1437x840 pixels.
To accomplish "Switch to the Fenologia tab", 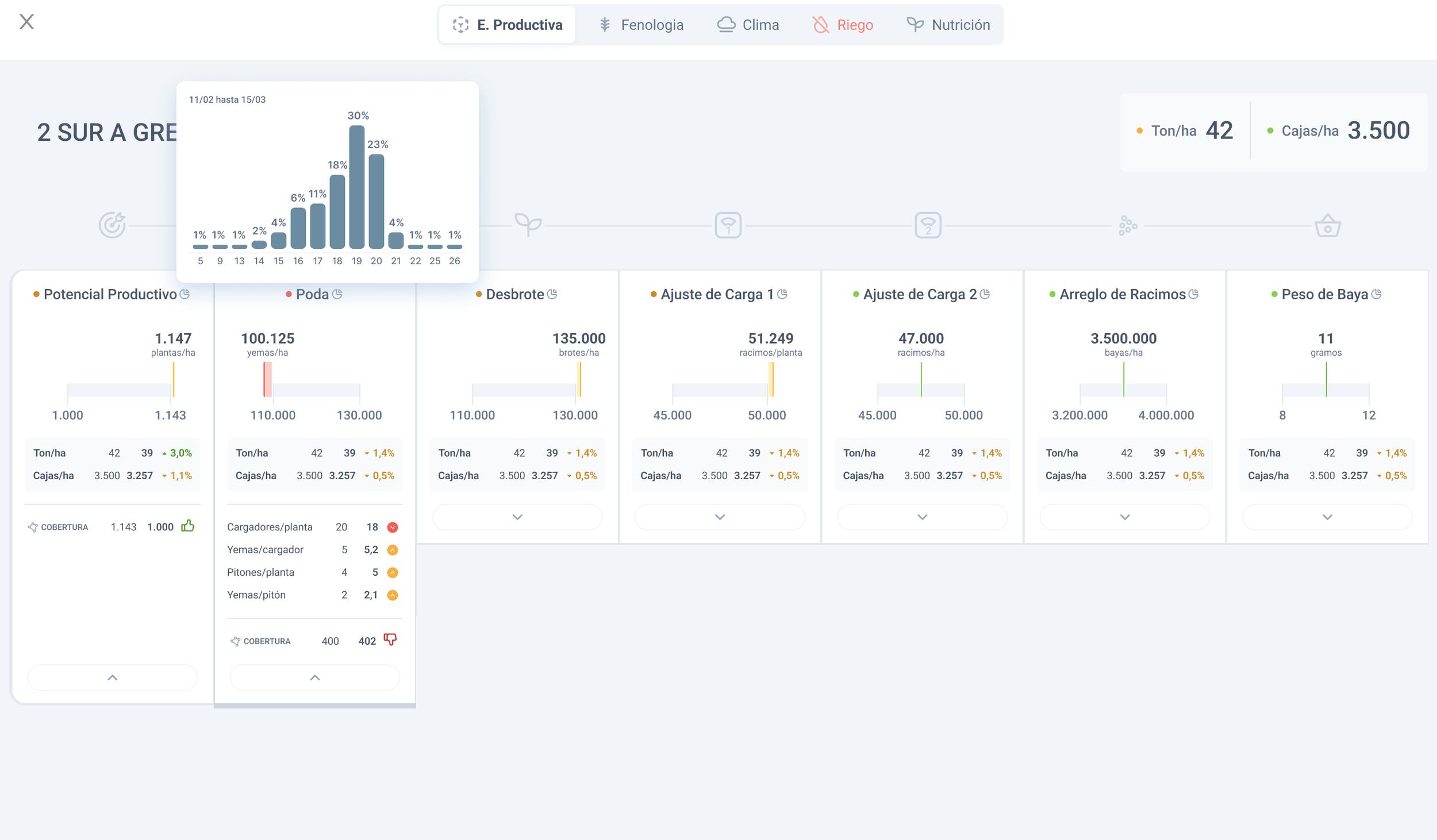I will click(641, 25).
